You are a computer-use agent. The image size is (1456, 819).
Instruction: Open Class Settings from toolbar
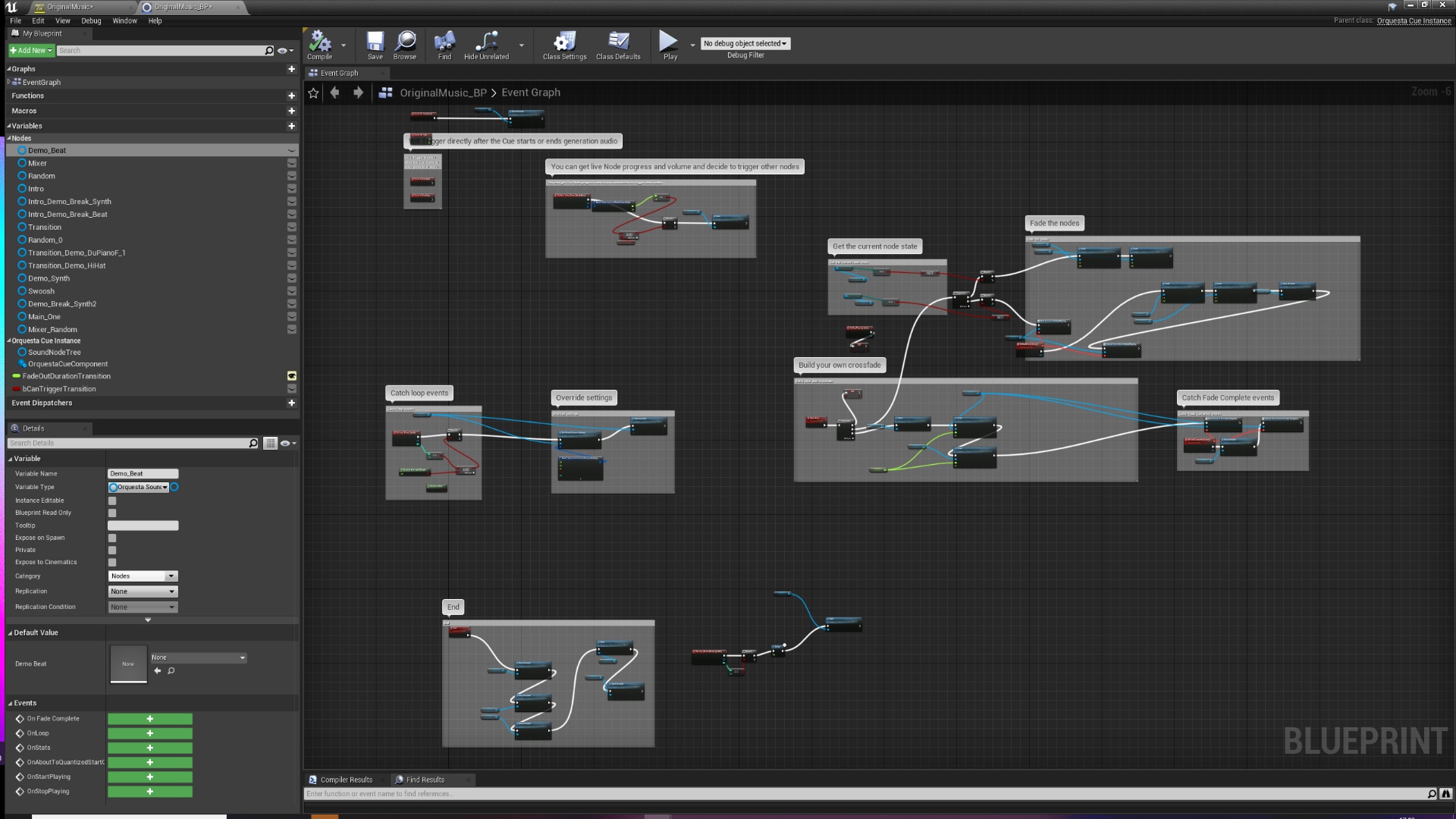coord(564,42)
